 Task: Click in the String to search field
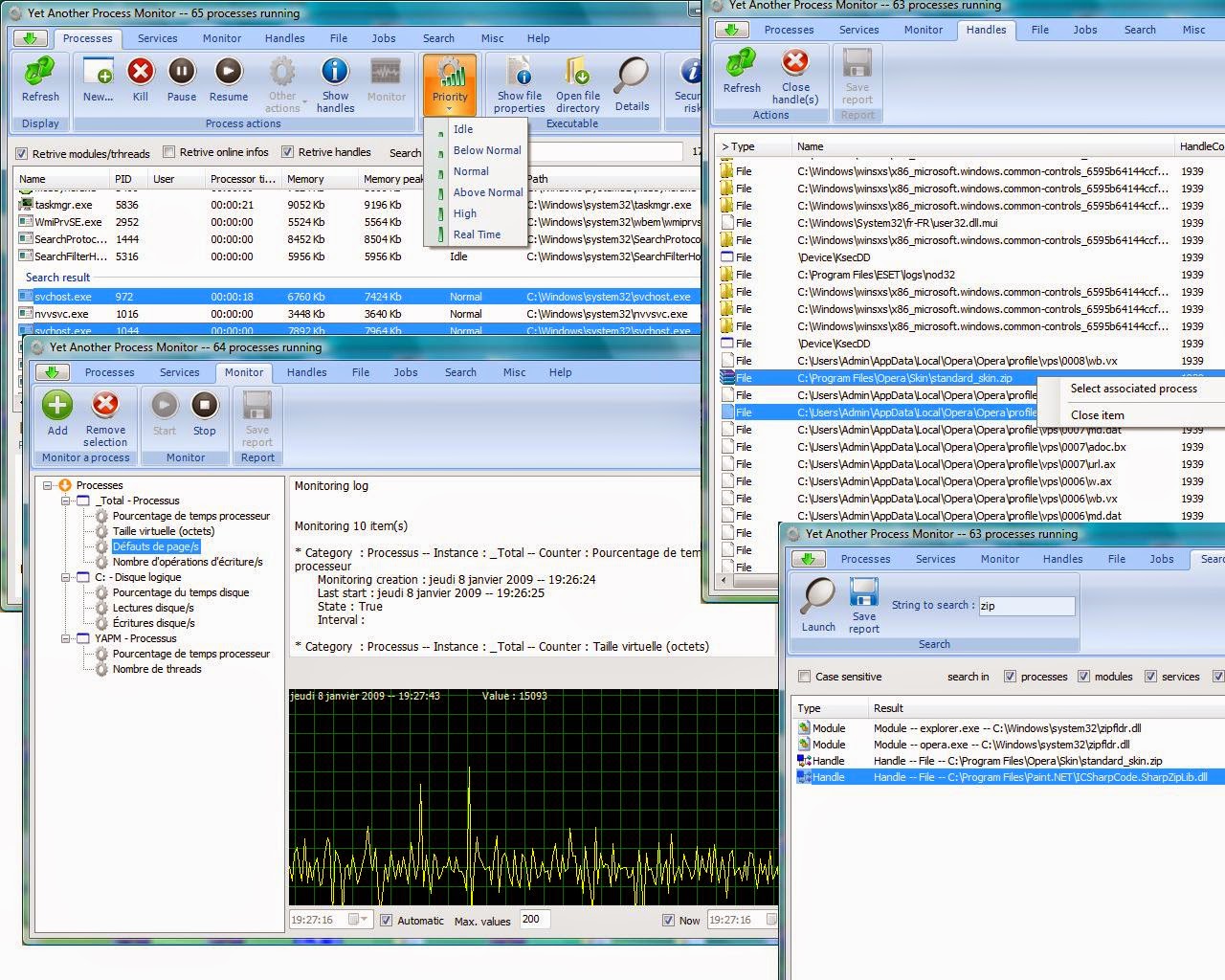coord(1026,606)
